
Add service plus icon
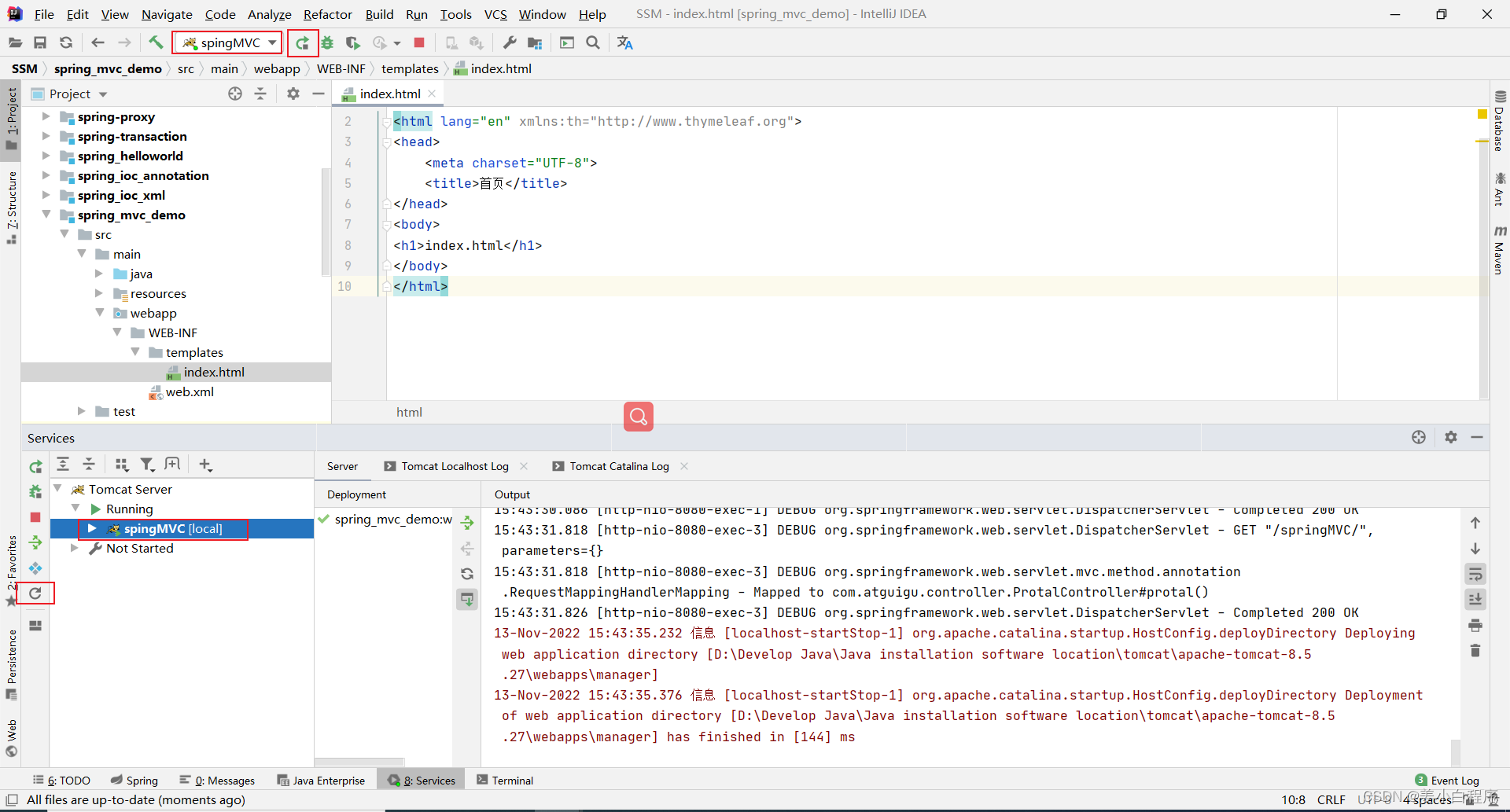click(x=205, y=465)
